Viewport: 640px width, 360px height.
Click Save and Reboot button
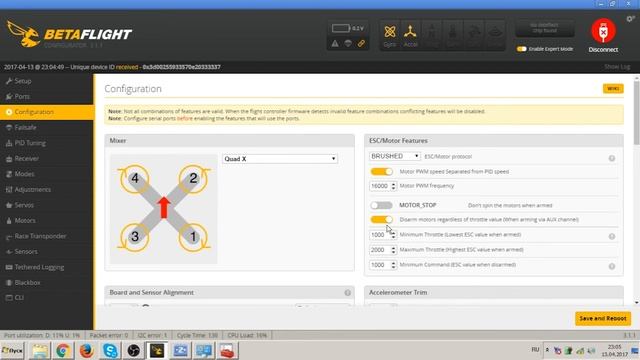pyautogui.click(x=603, y=318)
